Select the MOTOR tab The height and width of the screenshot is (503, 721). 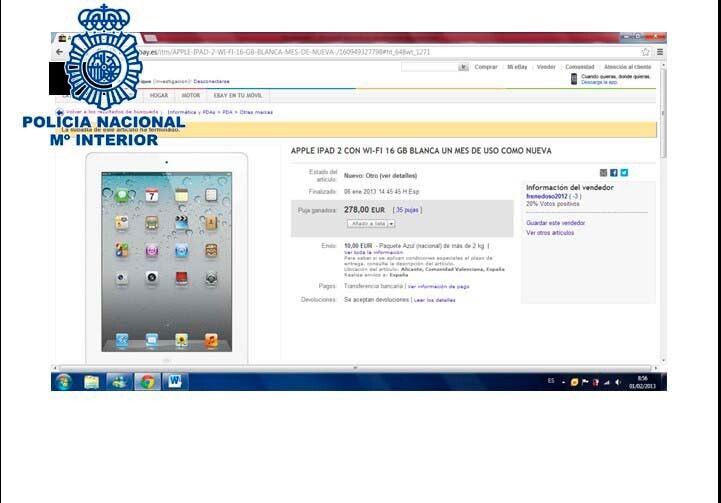point(190,96)
